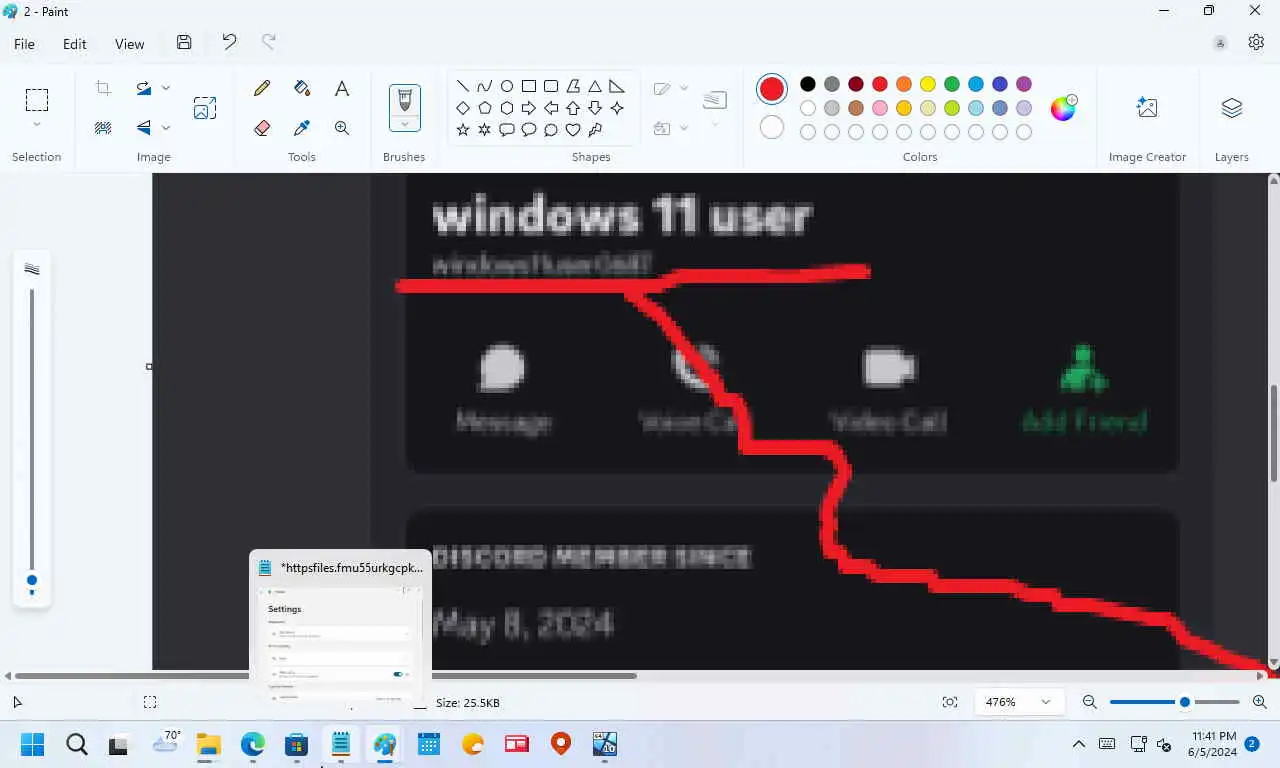Choose the rectangular Selection tool
Screen dimensions: 1280x768
[x=37, y=100]
